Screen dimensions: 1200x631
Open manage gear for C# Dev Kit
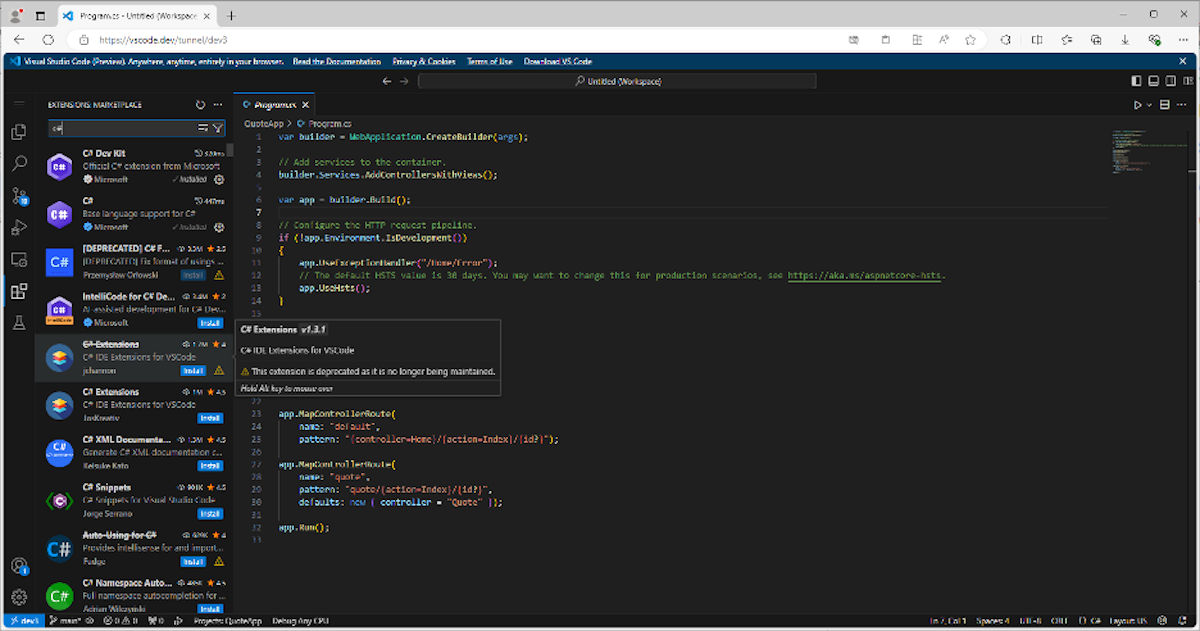(x=217, y=180)
